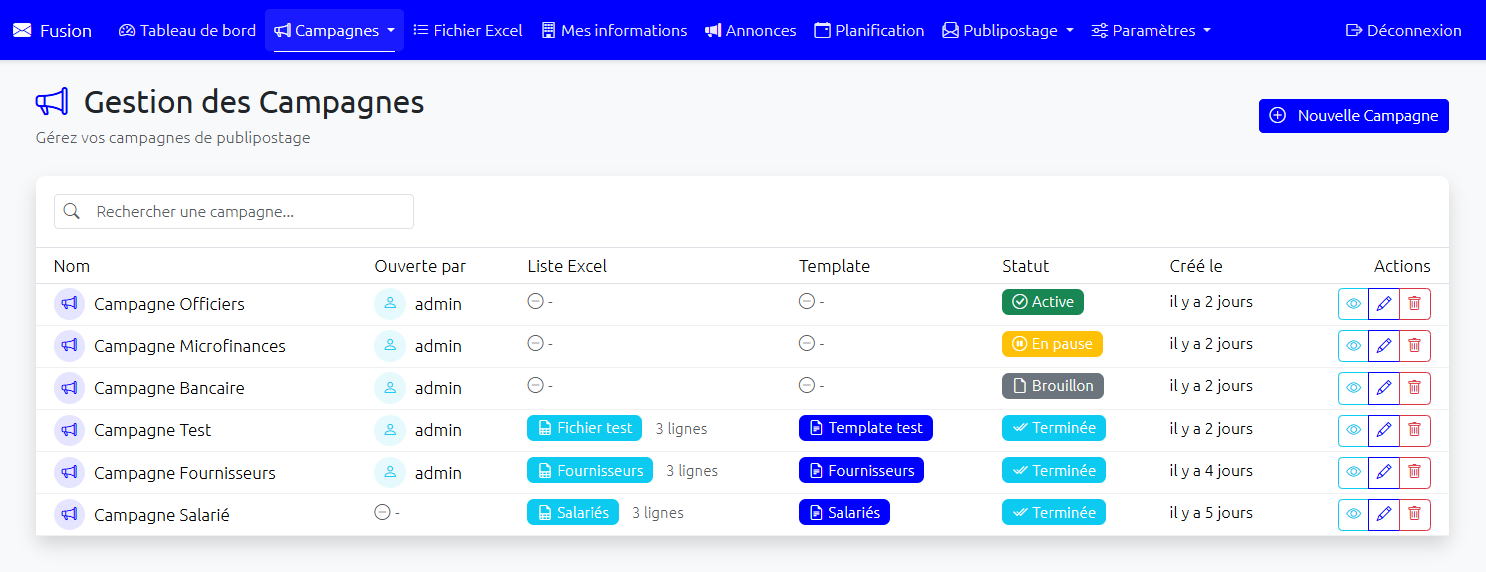Click the megaphone icon beside Campagne Bancaire

(x=69, y=388)
